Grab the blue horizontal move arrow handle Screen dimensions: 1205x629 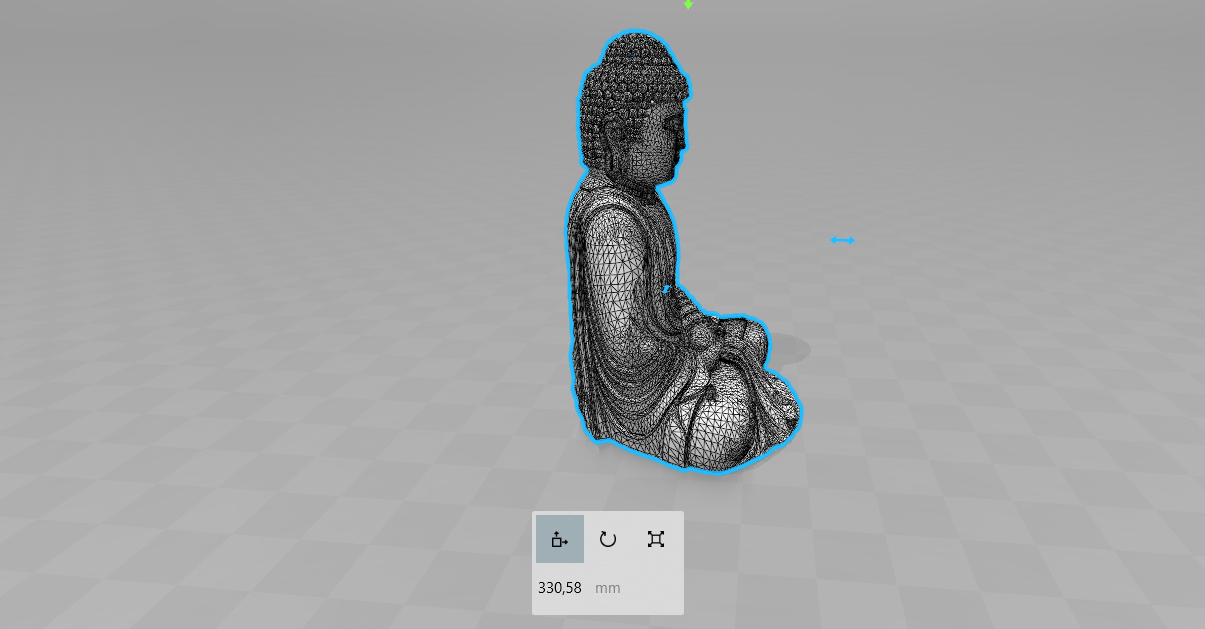843,240
